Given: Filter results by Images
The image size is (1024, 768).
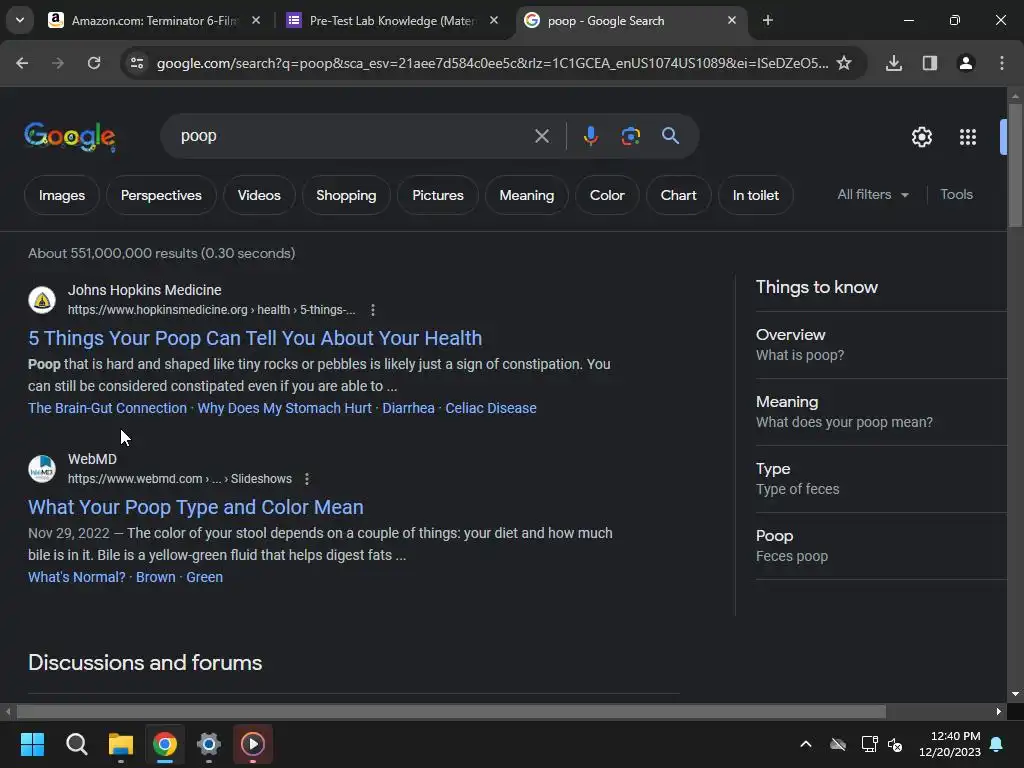Looking at the screenshot, I should 62,195.
